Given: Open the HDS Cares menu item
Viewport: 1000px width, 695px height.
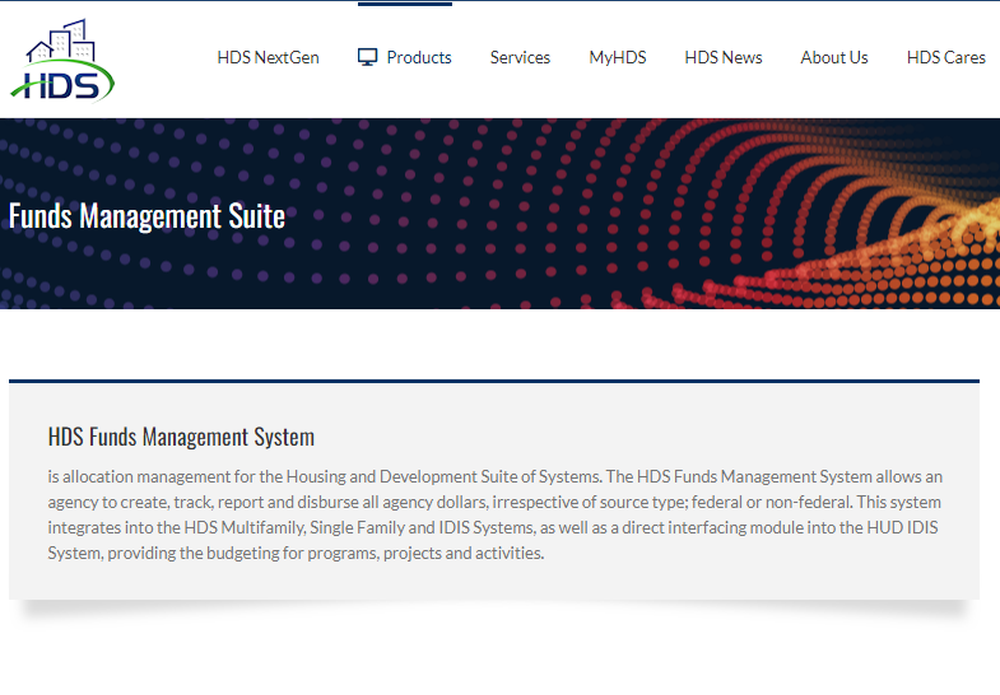Looking at the screenshot, I should click(946, 57).
